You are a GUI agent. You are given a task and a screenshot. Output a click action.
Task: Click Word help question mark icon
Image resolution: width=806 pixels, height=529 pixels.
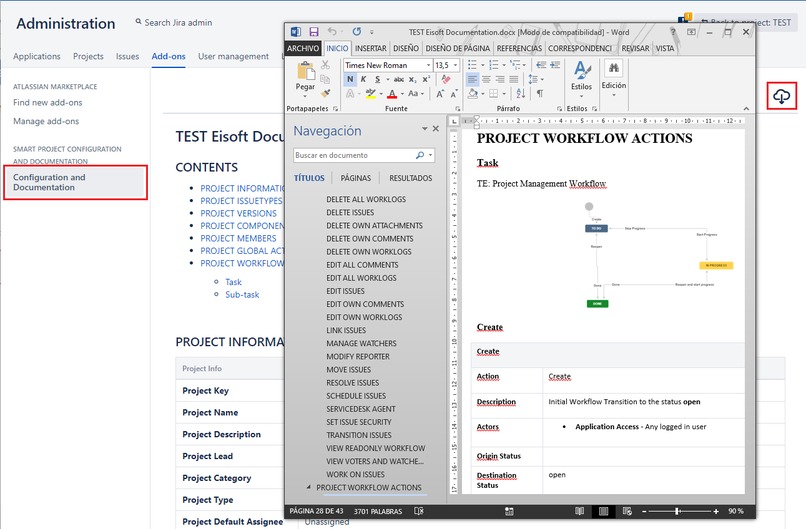(672, 32)
